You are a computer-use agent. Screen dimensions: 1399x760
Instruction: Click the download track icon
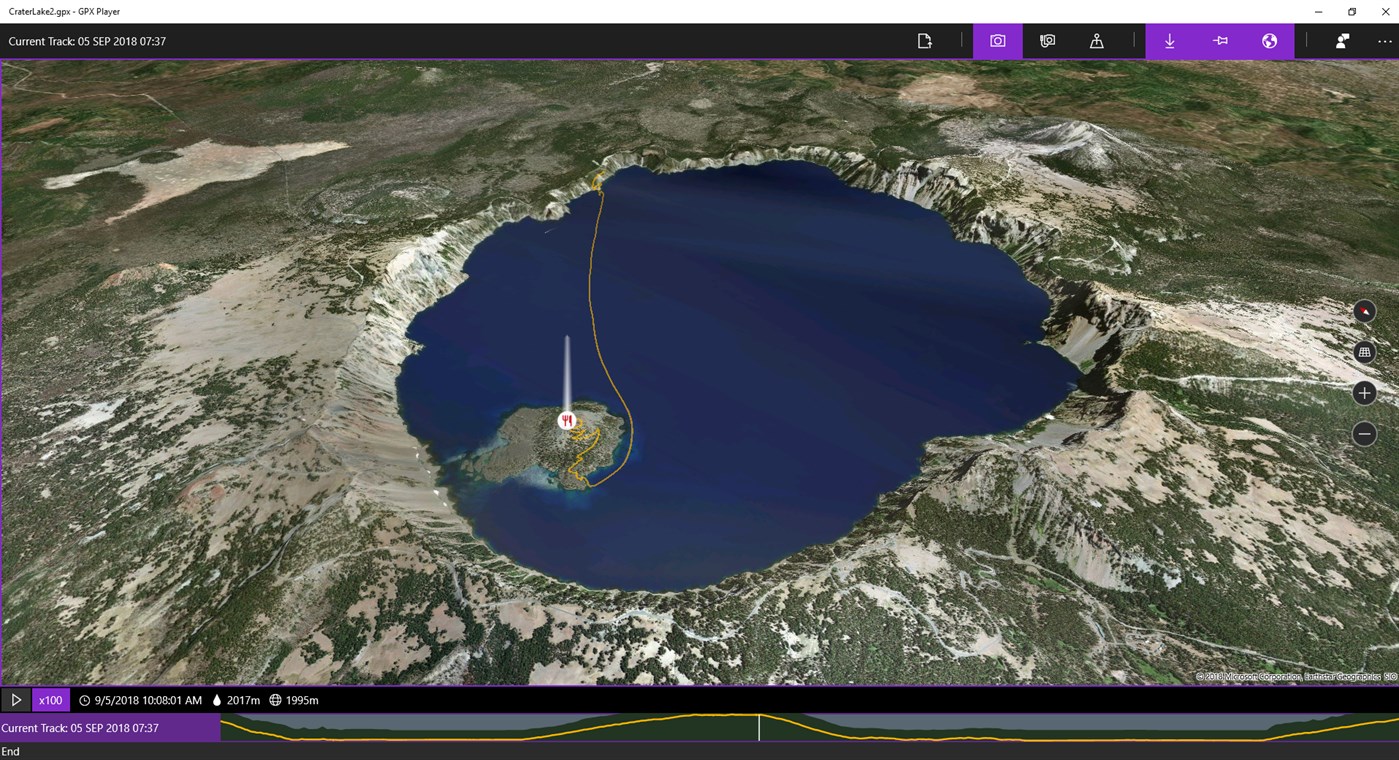[x=1170, y=40]
